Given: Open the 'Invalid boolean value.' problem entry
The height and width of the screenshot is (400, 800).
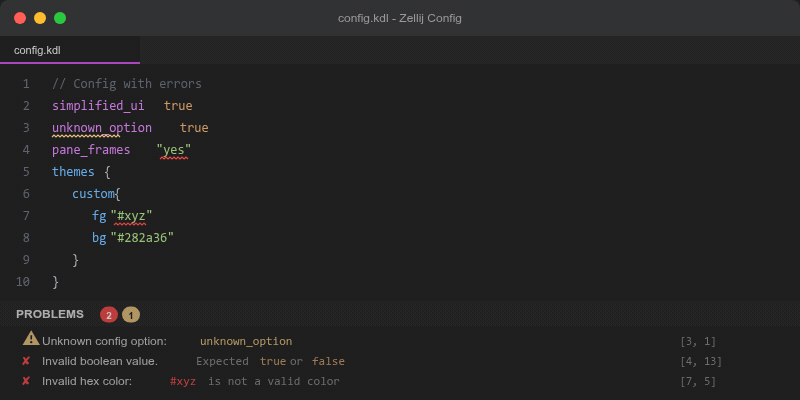Looking at the screenshot, I should click(x=400, y=361).
